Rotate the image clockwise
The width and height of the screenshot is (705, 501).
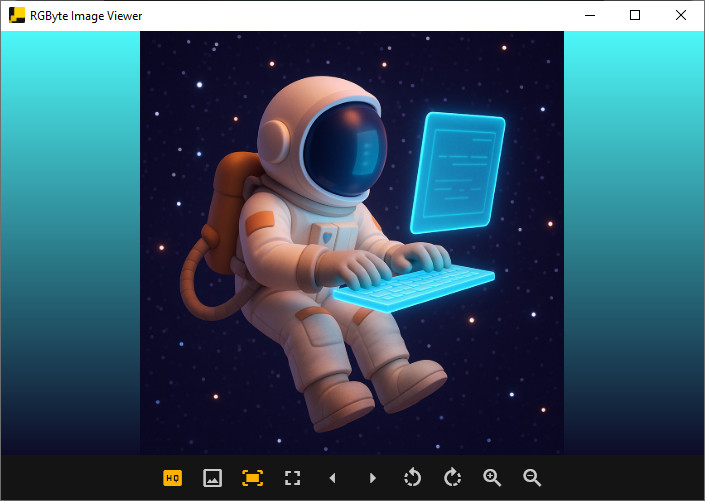click(452, 478)
